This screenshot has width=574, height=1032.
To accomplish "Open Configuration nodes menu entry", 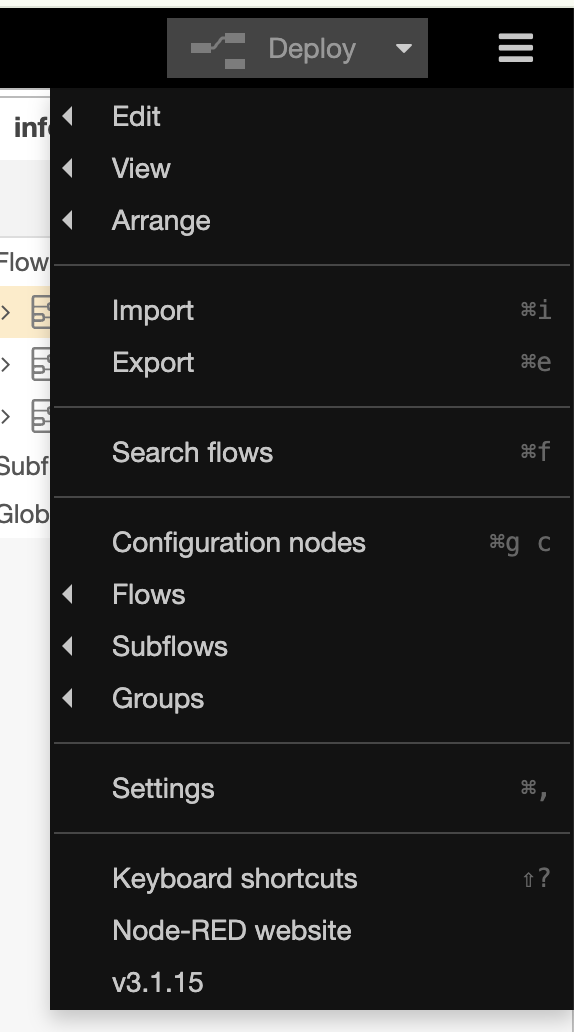I will click(x=311, y=542).
